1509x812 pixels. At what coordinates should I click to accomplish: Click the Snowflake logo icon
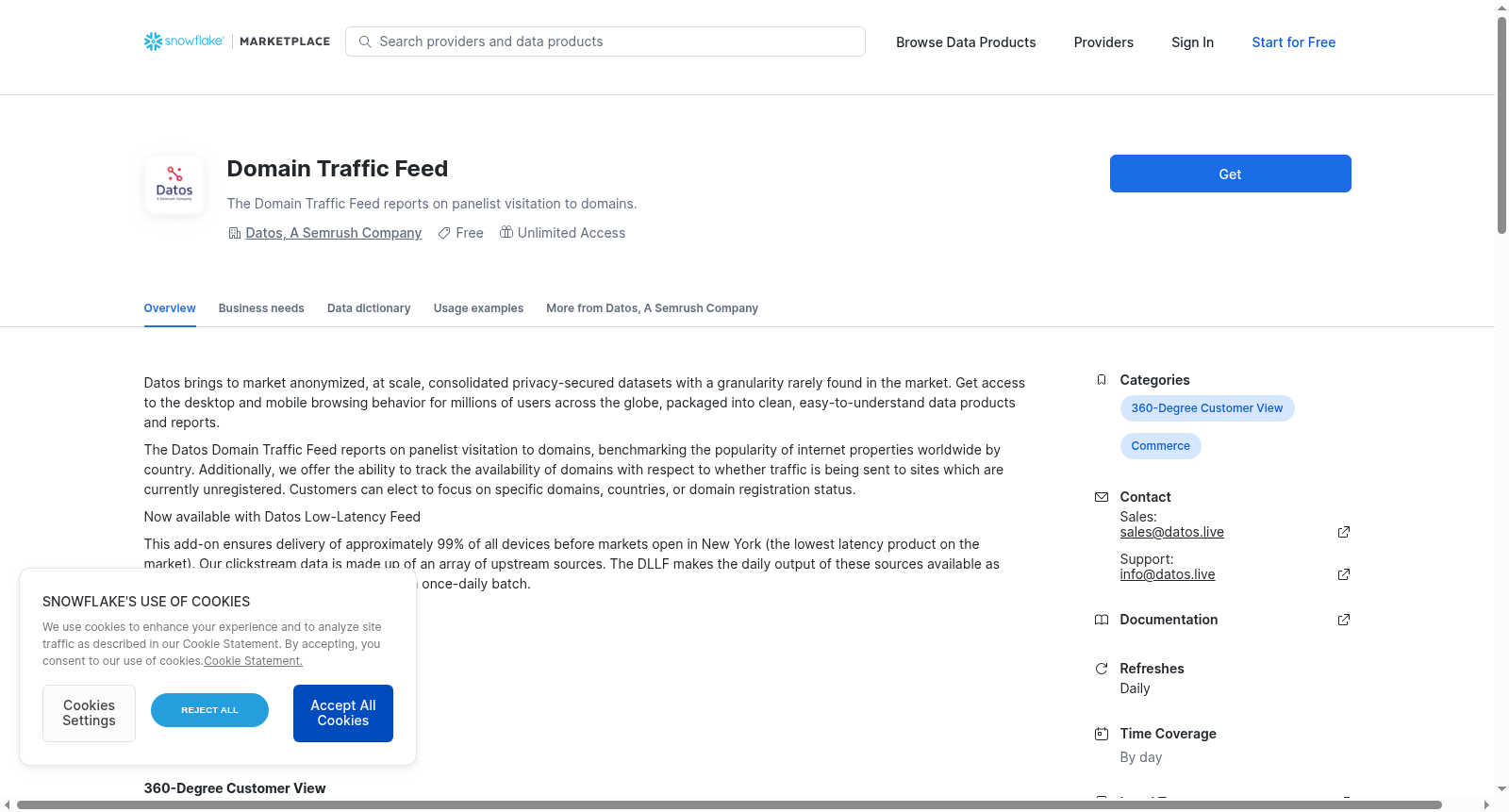[153, 41]
